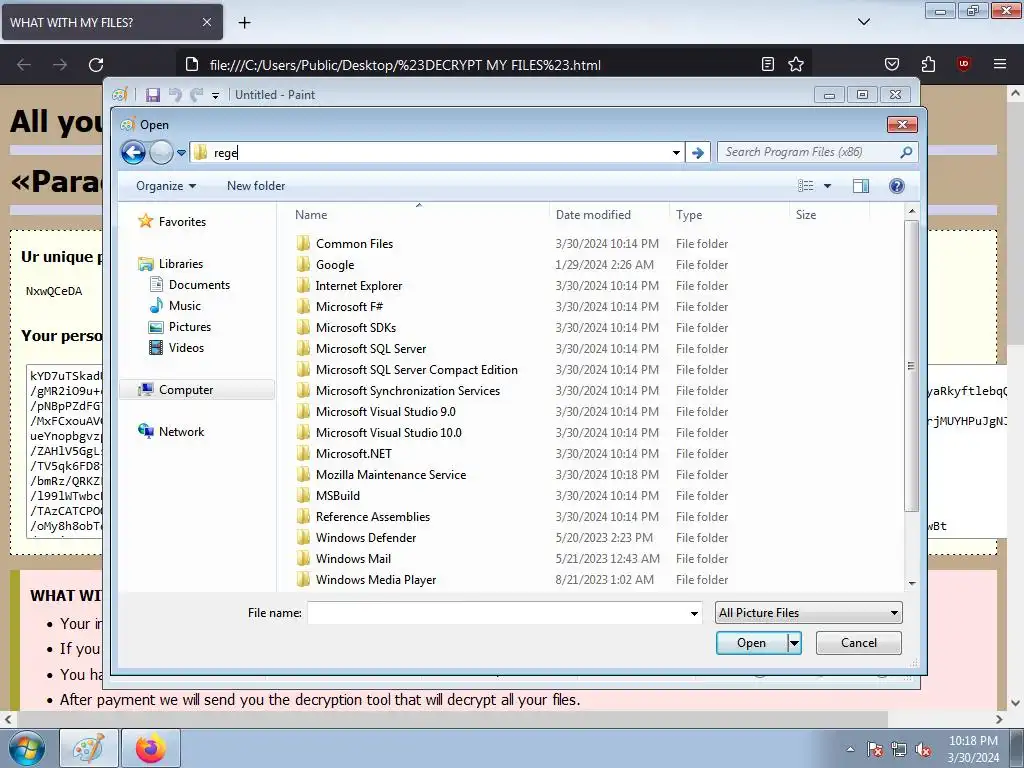Sort by the Size column header
Screen dimensions: 1024x768
[806, 215]
